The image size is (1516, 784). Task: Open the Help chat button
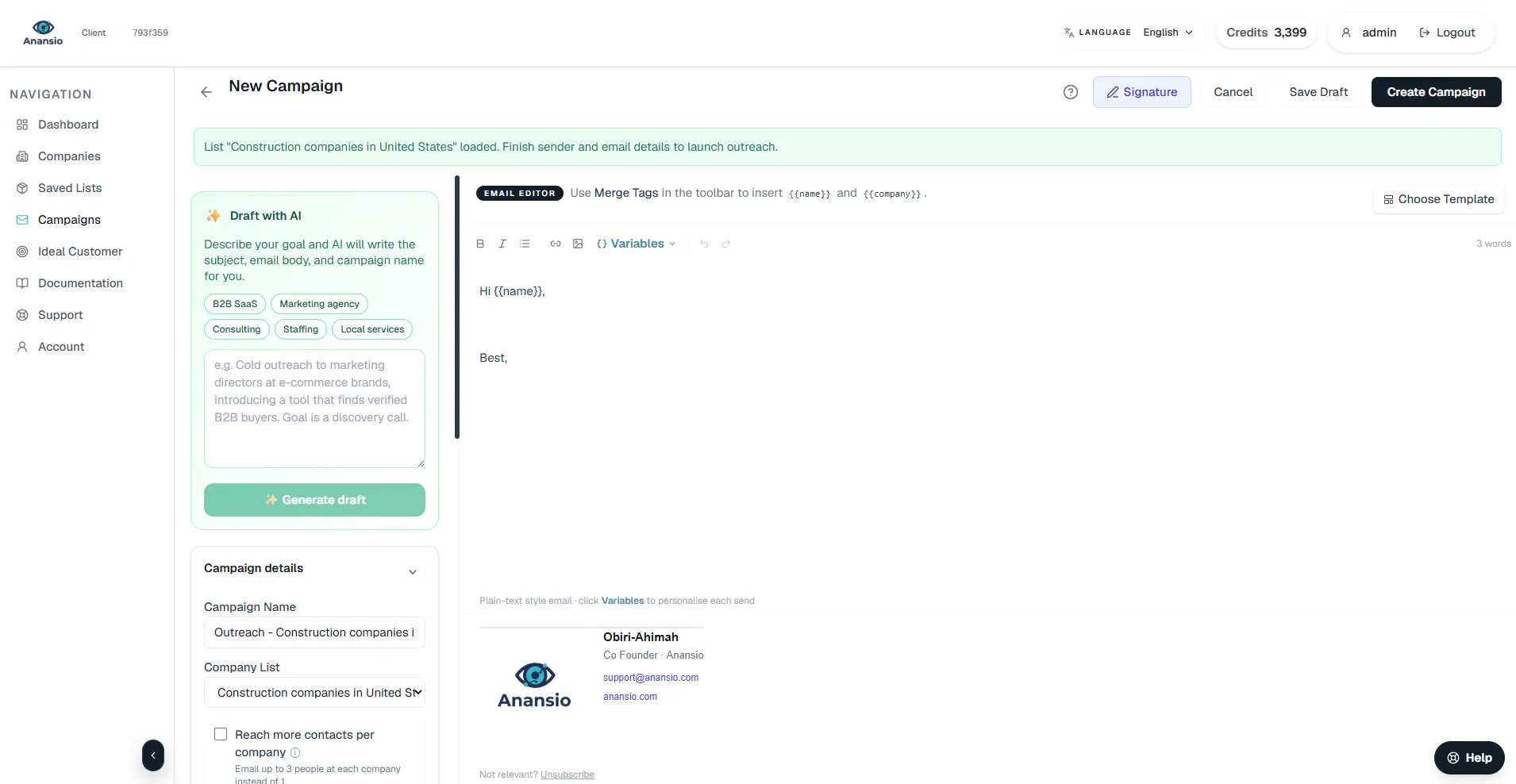tap(1469, 758)
